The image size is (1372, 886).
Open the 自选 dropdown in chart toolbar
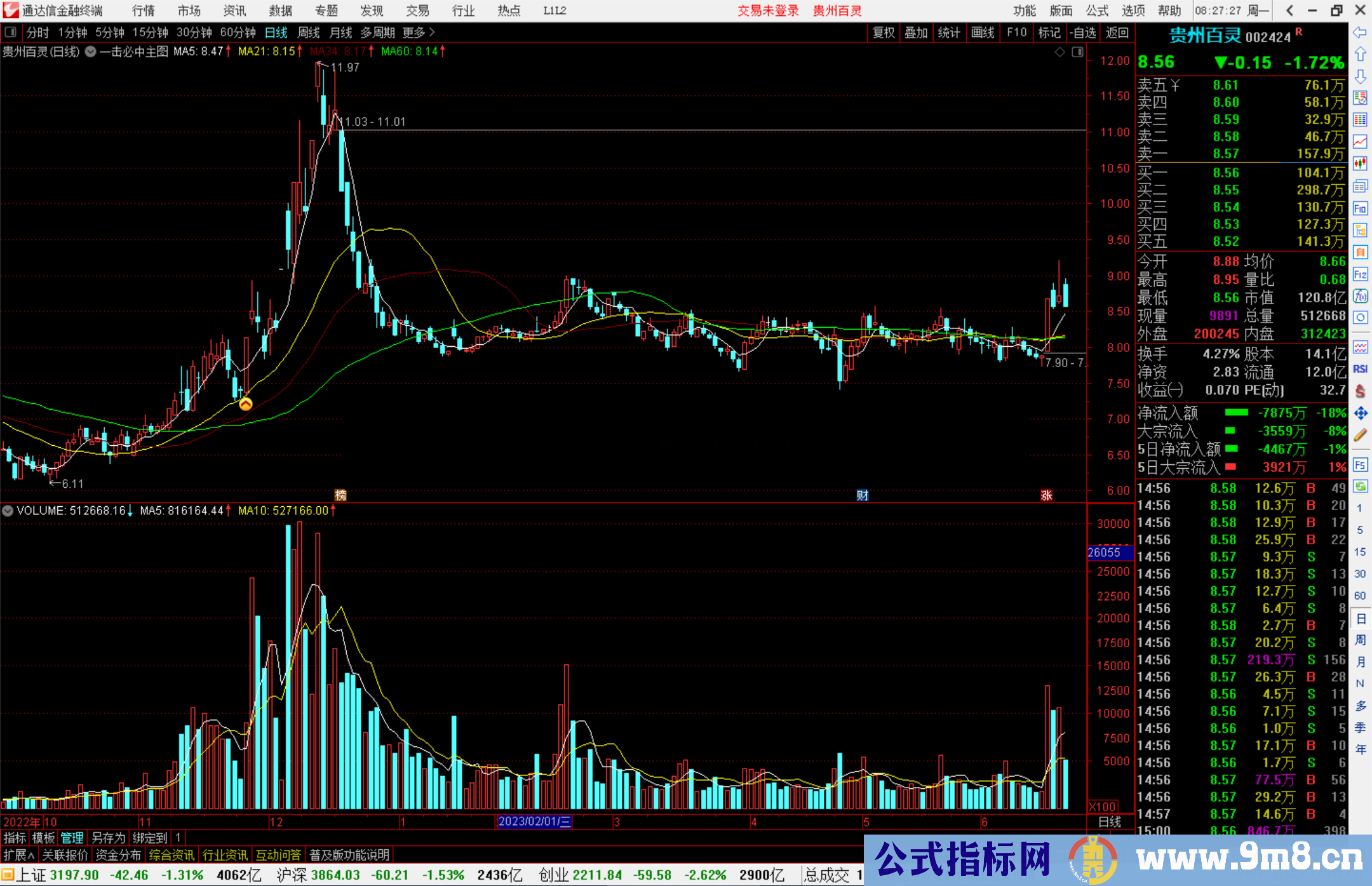tap(1083, 32)
